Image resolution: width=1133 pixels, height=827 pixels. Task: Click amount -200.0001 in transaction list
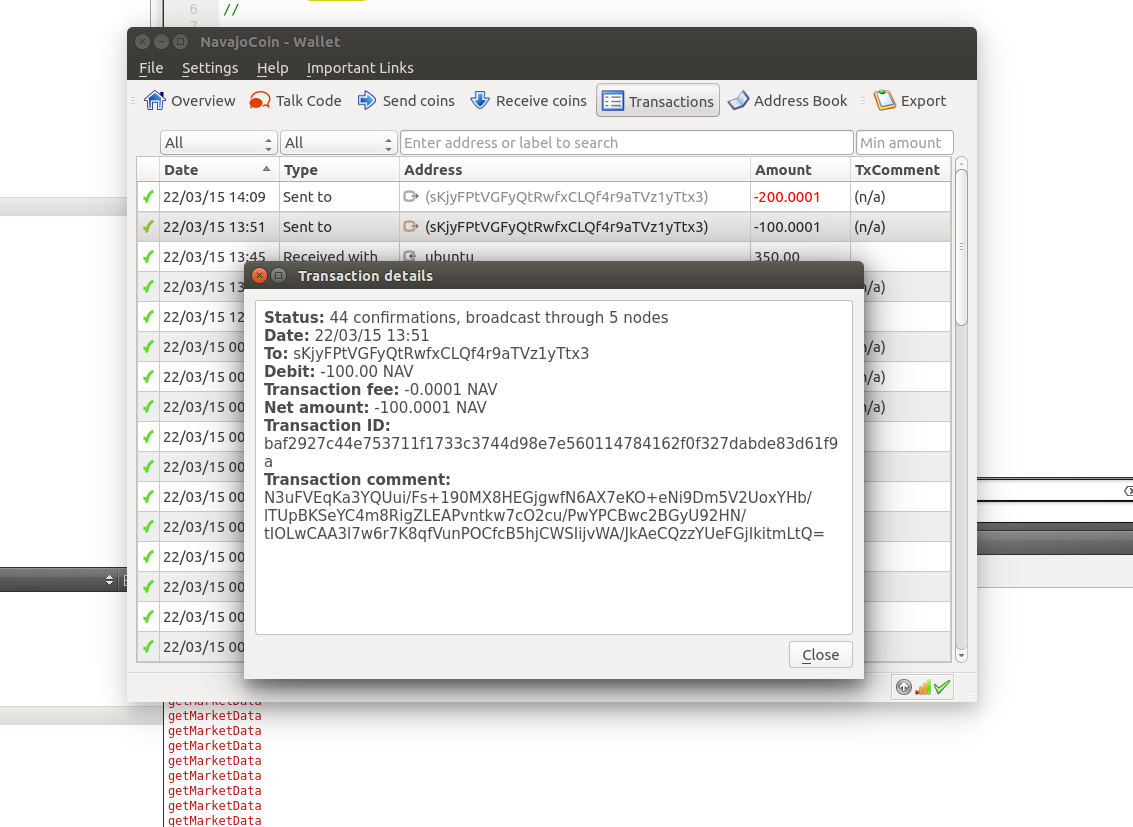point(787,196)
